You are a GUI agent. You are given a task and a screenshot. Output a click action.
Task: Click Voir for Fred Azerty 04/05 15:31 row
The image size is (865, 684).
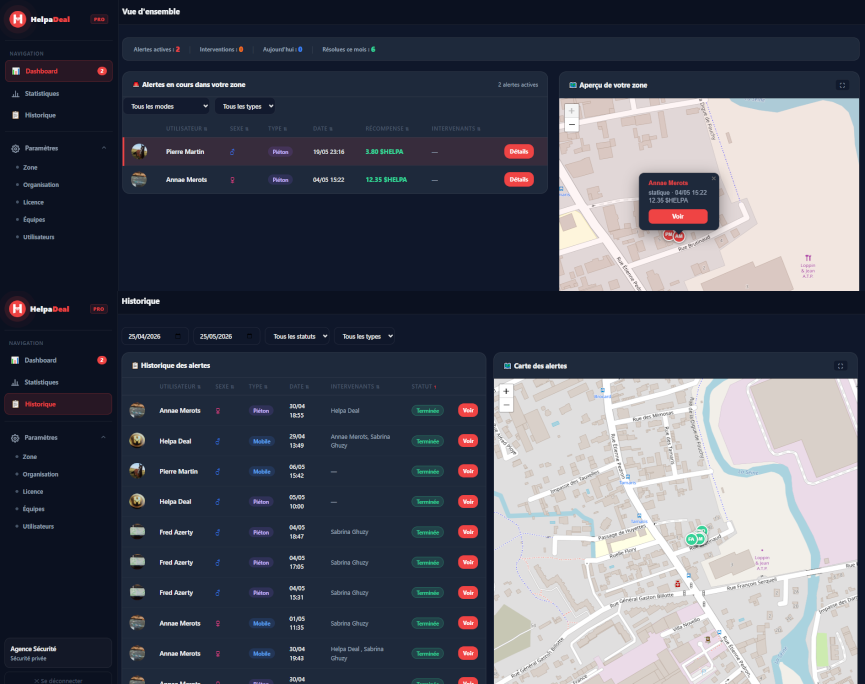[x=468, y=592]
